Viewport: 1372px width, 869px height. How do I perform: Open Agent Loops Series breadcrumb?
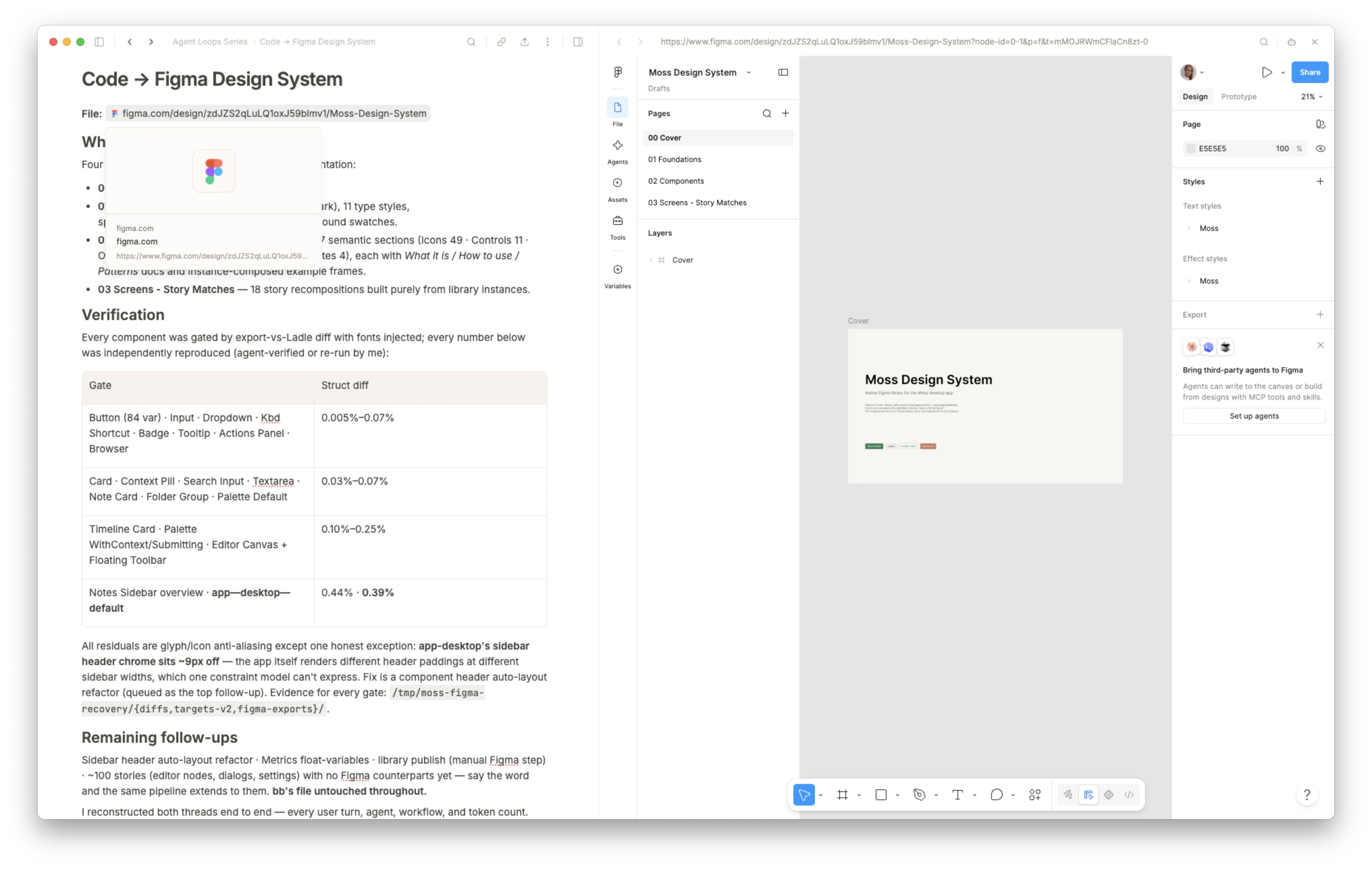point(210,42)
